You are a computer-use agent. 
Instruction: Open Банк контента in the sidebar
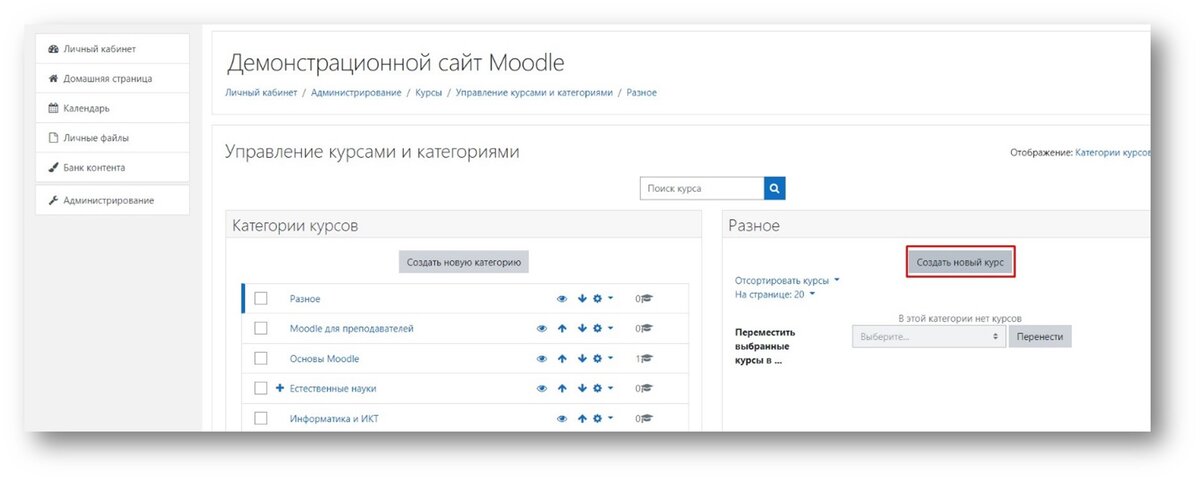click(112, 168)
